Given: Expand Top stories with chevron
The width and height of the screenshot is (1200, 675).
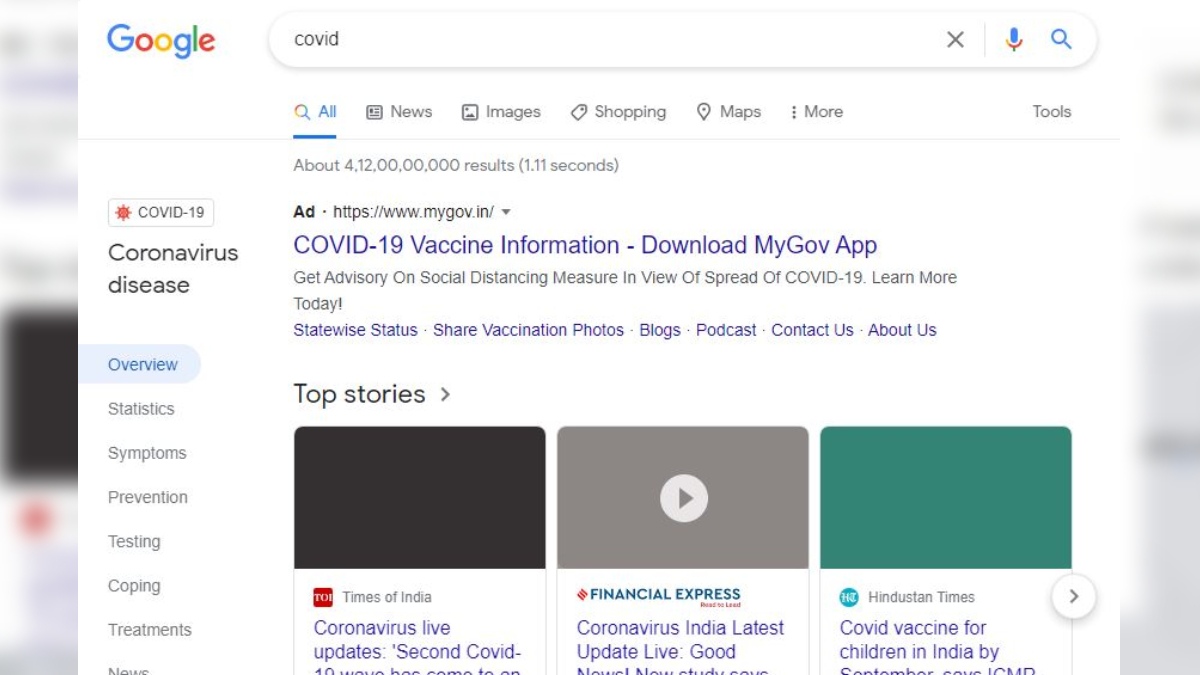Looking at the screenshot, I should [445, 394].
